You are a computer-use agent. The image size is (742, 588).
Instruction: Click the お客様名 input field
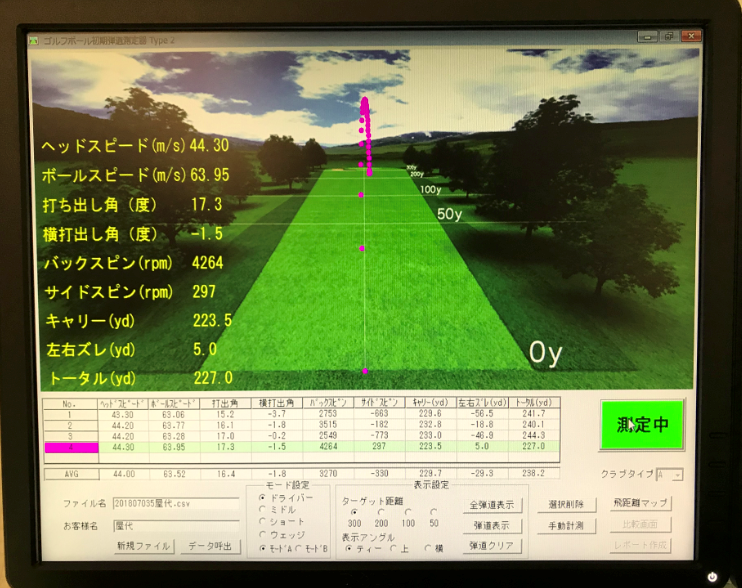[x=176, y=526]
